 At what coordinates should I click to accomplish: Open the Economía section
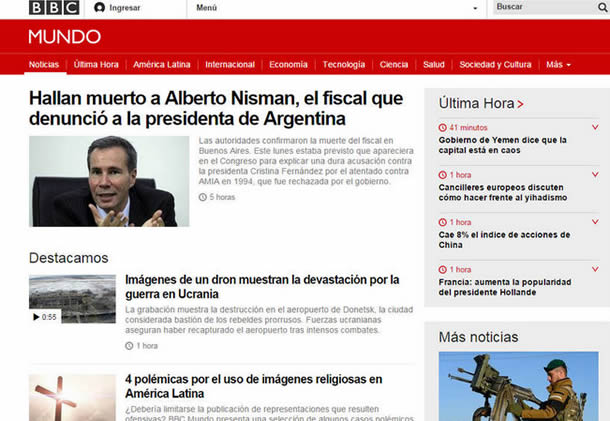click(x=288, y=65)
